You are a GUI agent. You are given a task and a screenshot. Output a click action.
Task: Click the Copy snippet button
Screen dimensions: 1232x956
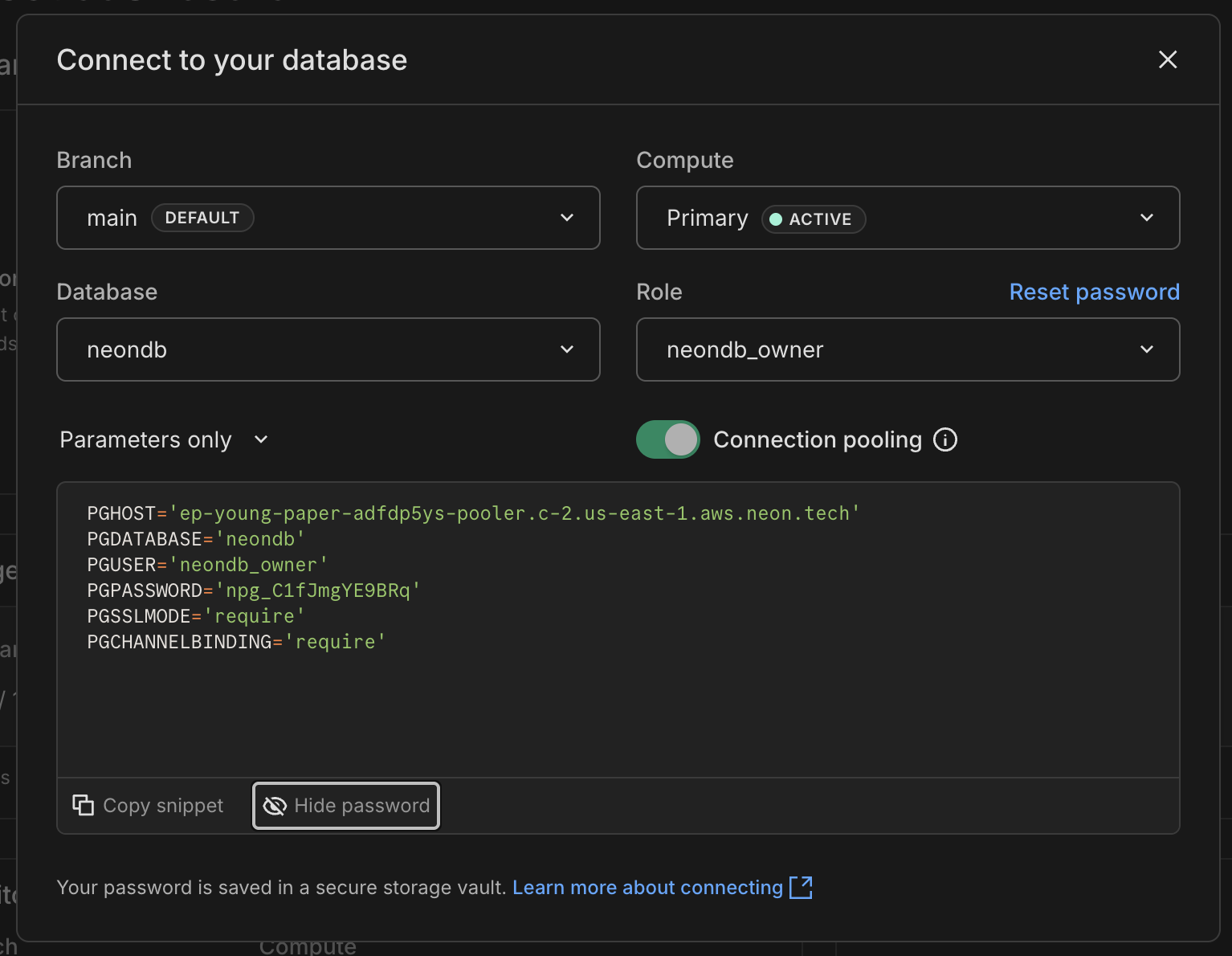pyautogui.click(x=149, y=806)
